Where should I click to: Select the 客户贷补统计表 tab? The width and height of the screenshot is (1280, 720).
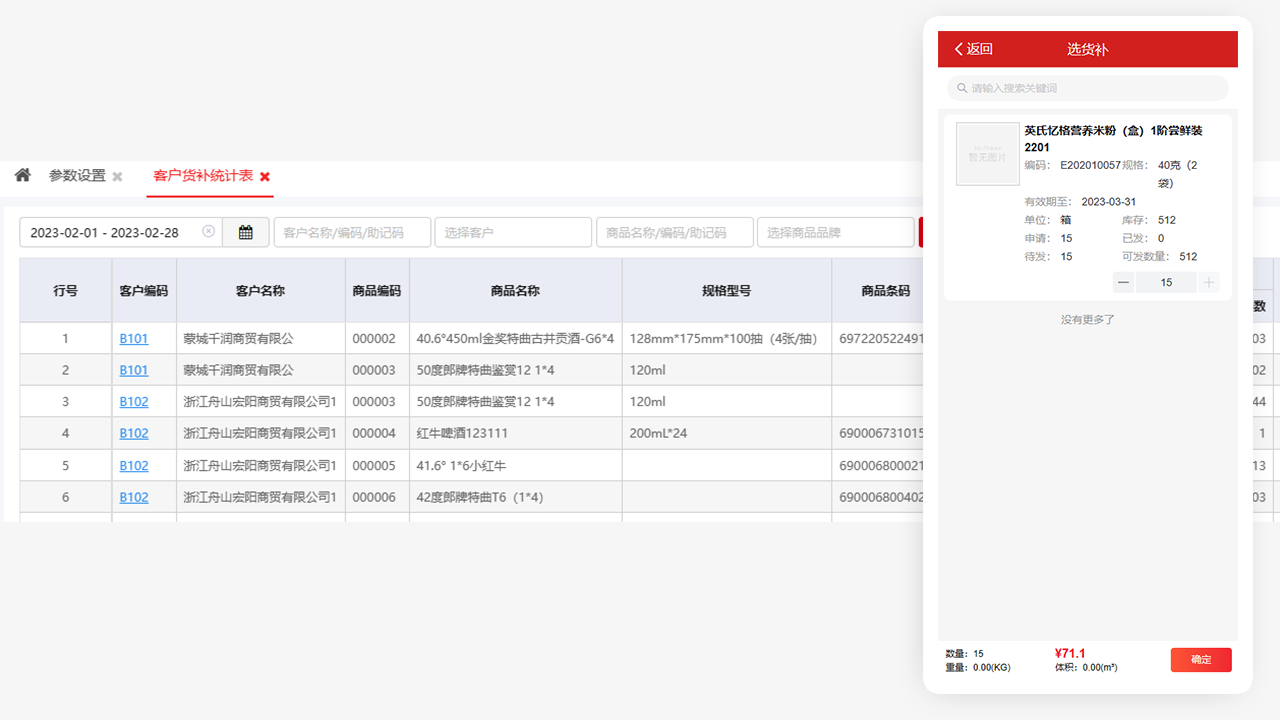click(x=202, y=176)
